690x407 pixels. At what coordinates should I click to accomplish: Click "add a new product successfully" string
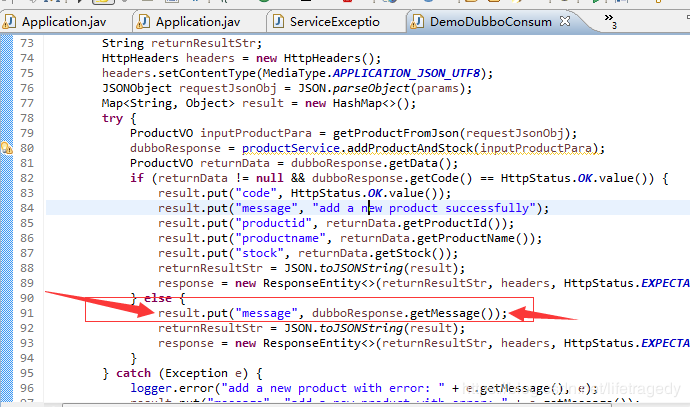coord(424,208)
